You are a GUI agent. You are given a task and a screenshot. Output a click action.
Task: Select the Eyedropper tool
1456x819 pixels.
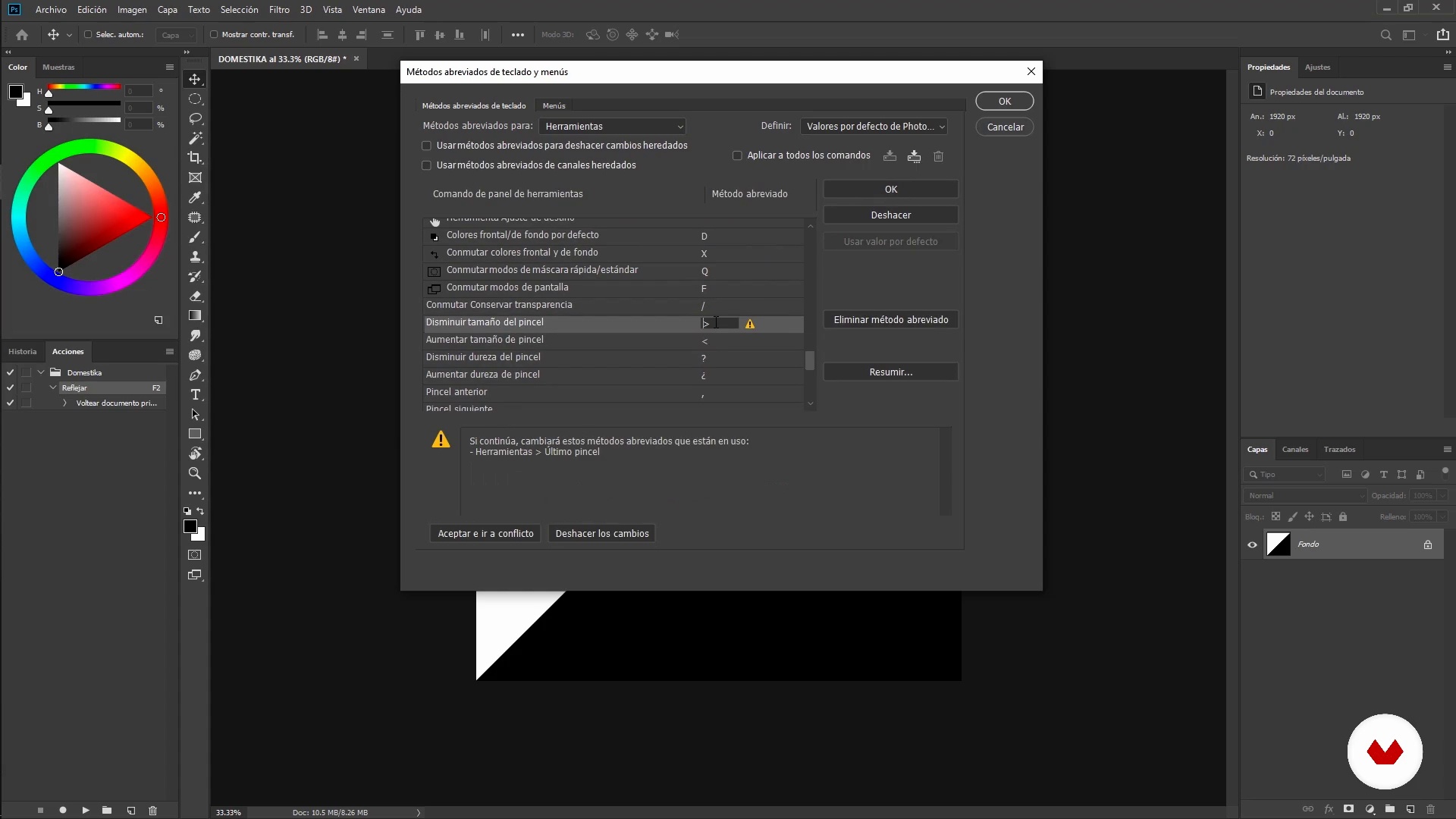point(195,197)
